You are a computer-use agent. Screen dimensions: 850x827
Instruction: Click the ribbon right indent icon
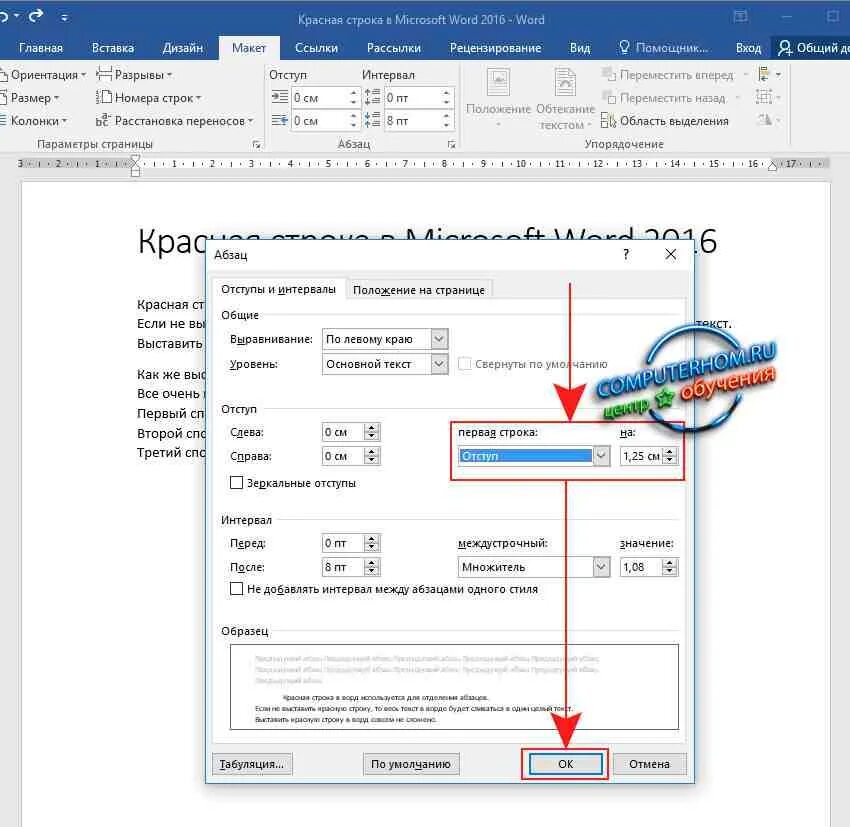[280, 120]
